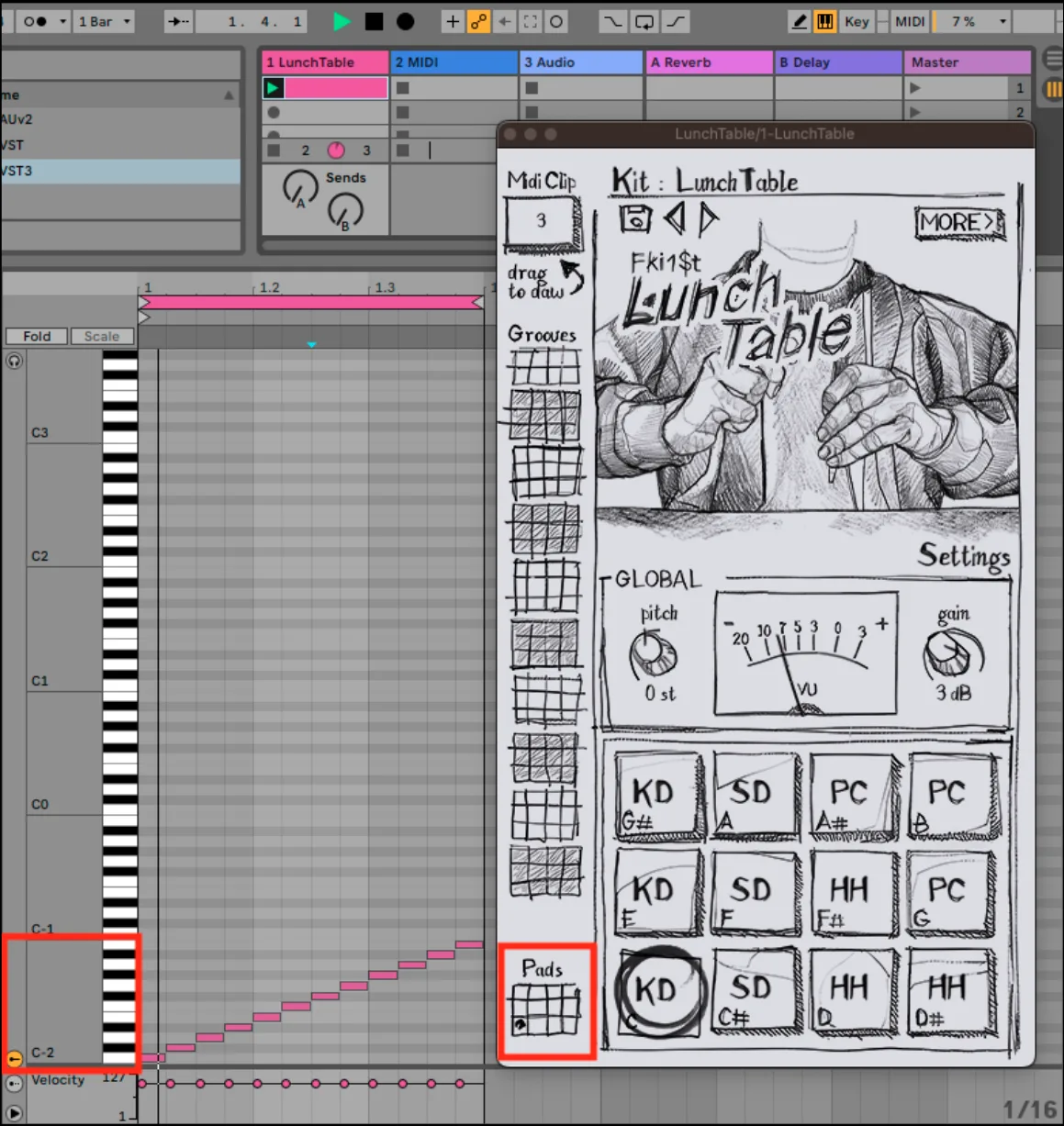Screen dimensions: 1064x1126
Task: Toggle MIDI Arrangement Overdub plus icon
Action: click(x=453, y=21)
